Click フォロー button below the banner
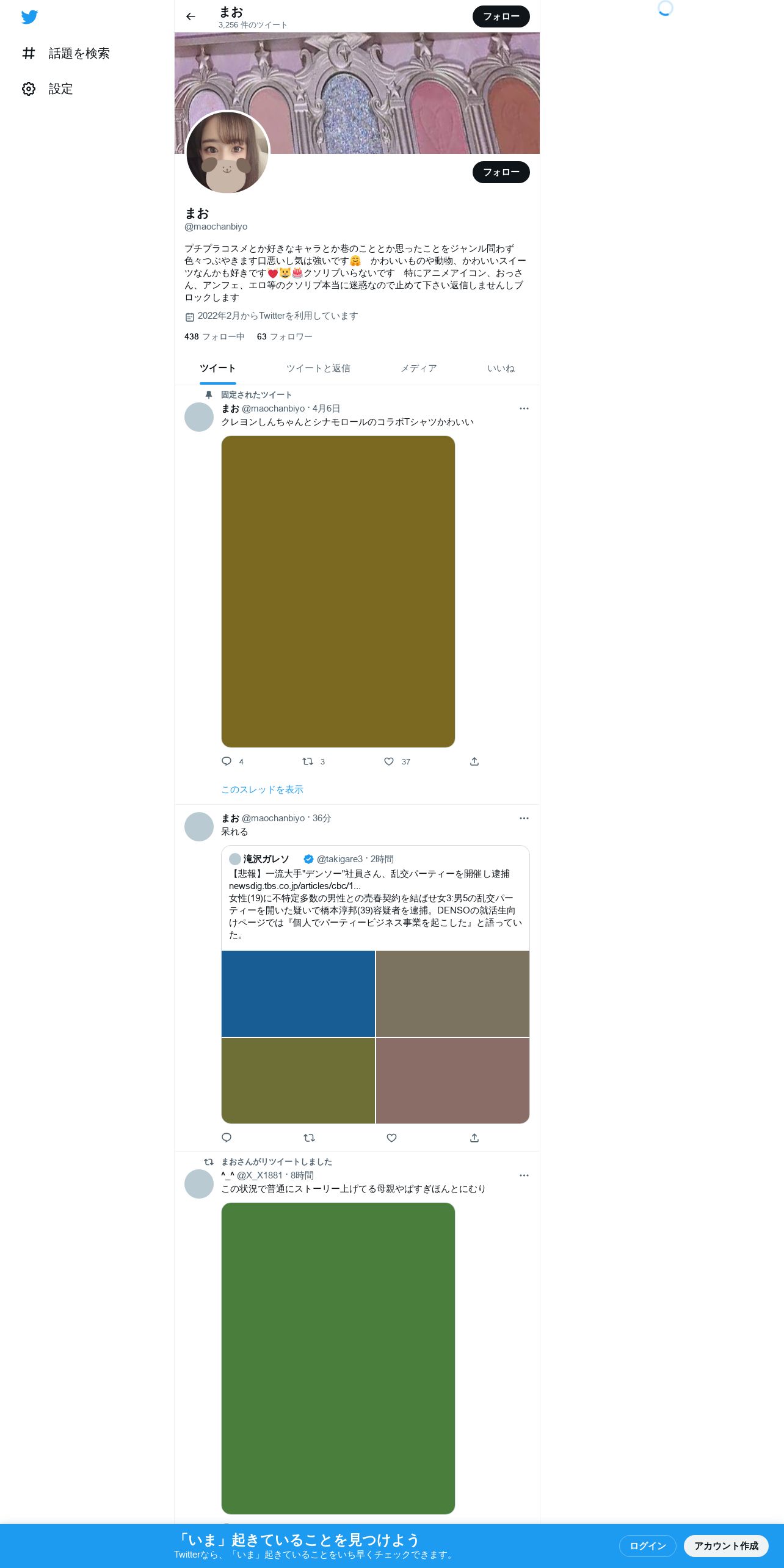This screenshot has height=1568, width=784. (501, 172)
